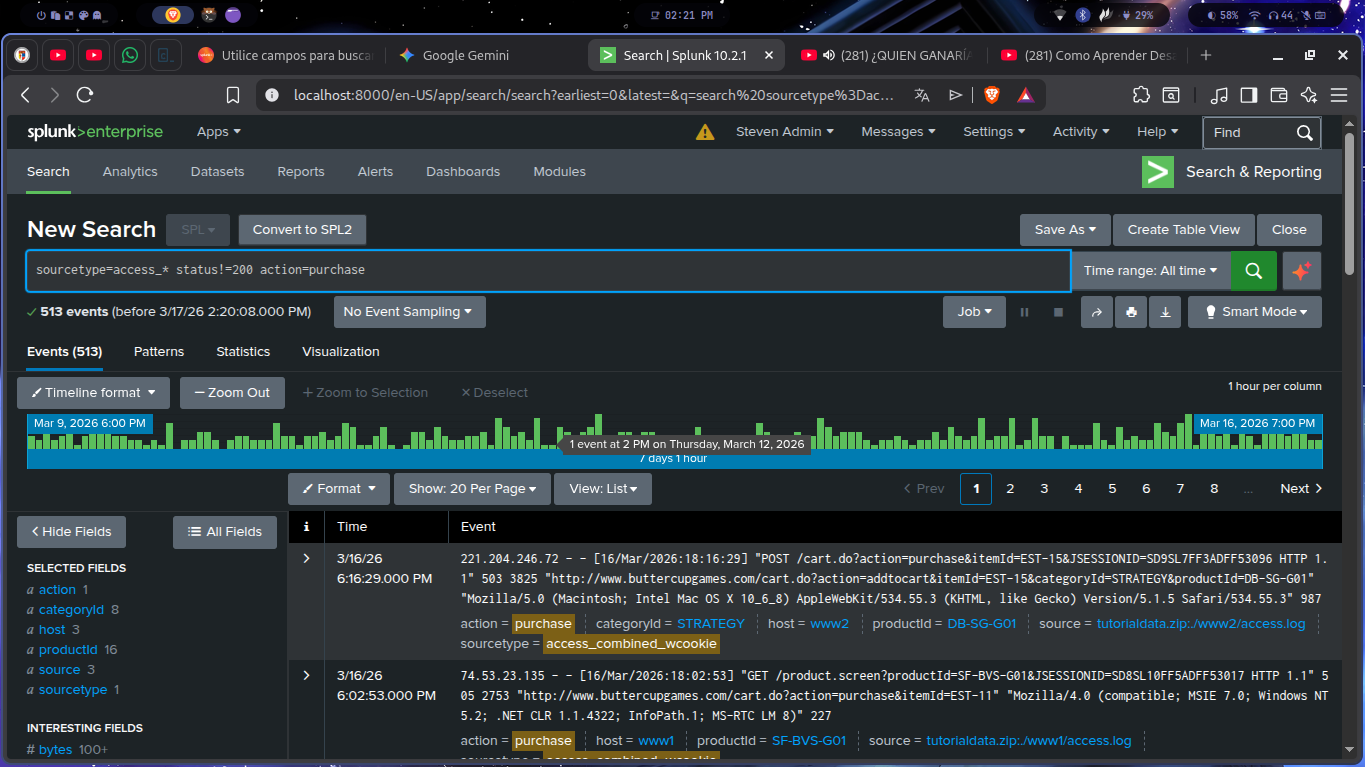
Task: Switch to the Statistics tab
Action: point(243,352)
